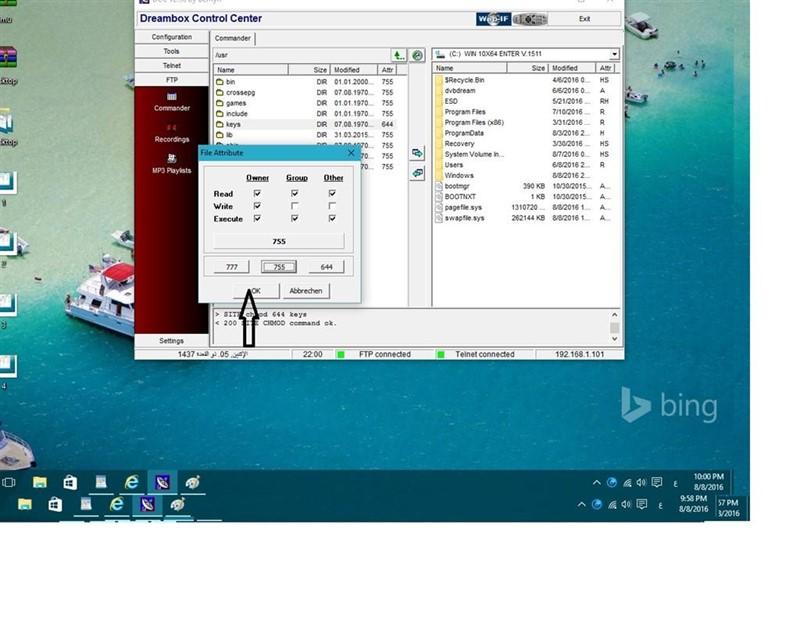Click the pagefile.sys file icon
Viewport: 800px width, 639px height.
[x=438, y=208]
